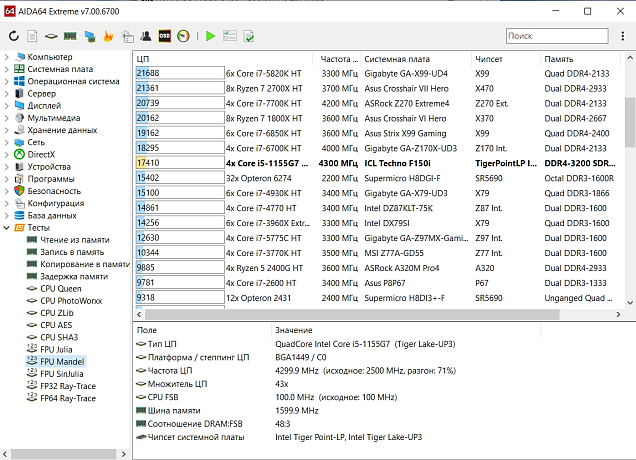The height and width of the screenshot is (460, 636).
Task: Open the OSD panel toolbar icon
Action: point(164,36)
